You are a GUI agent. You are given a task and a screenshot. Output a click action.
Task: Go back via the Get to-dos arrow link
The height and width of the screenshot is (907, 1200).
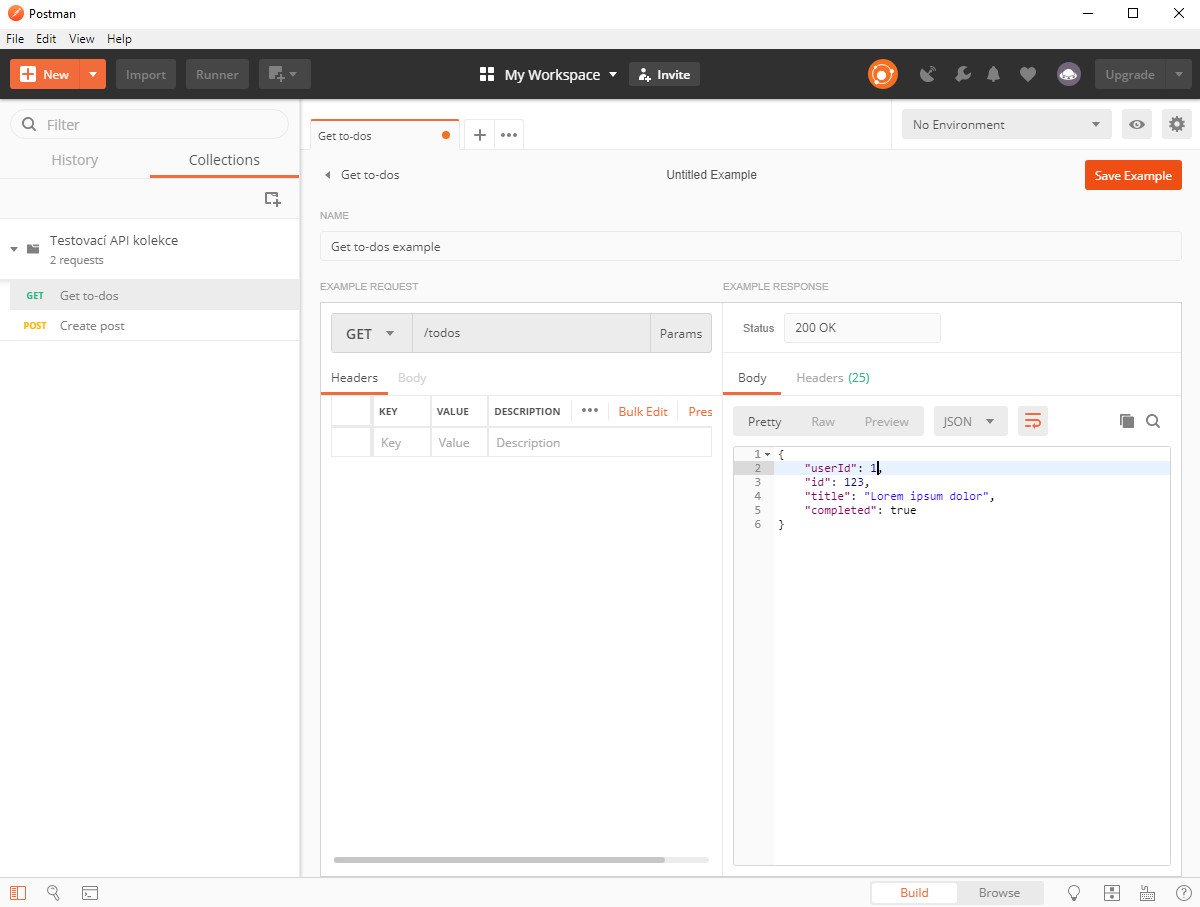361,175
